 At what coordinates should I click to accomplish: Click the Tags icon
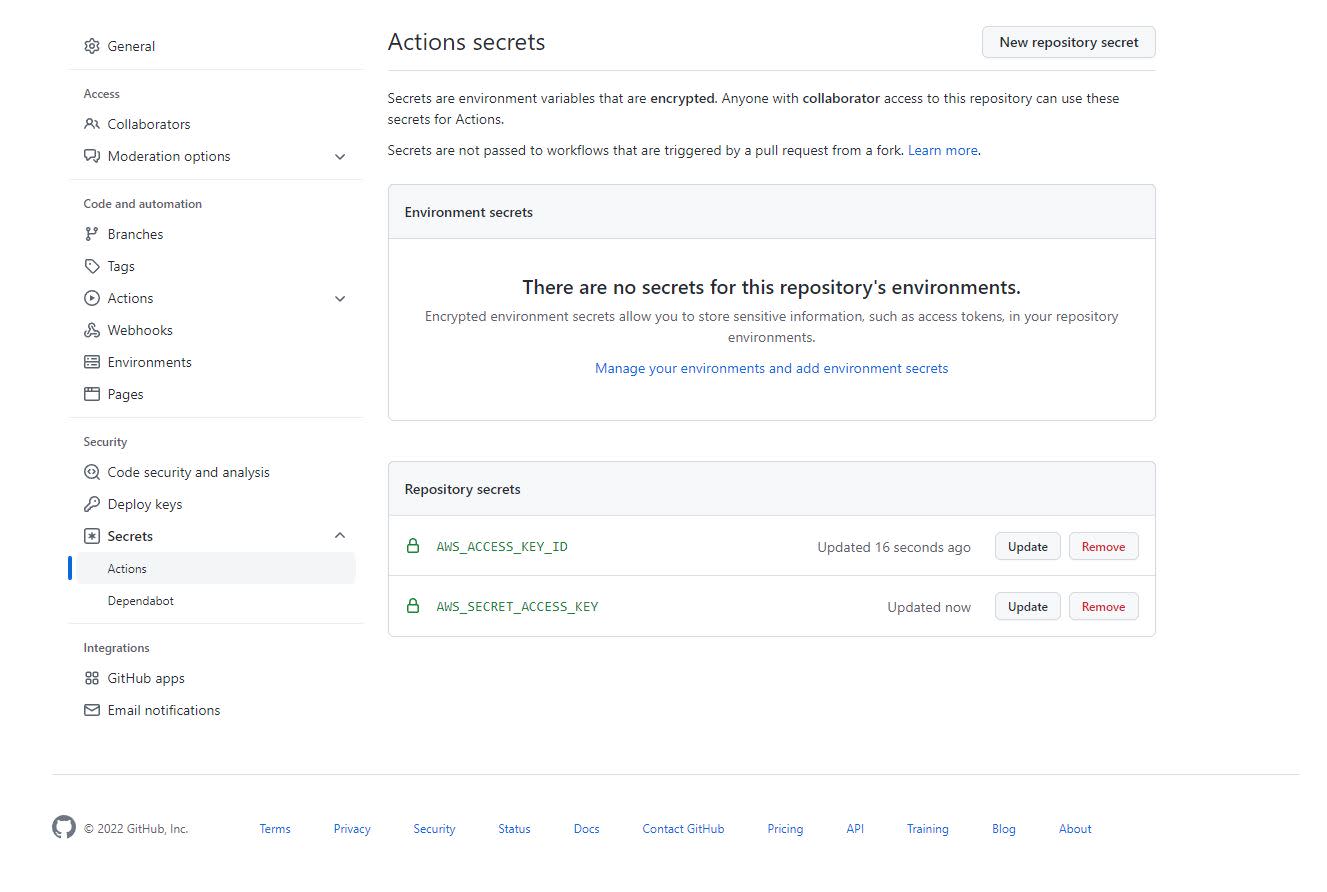[91, 265]
